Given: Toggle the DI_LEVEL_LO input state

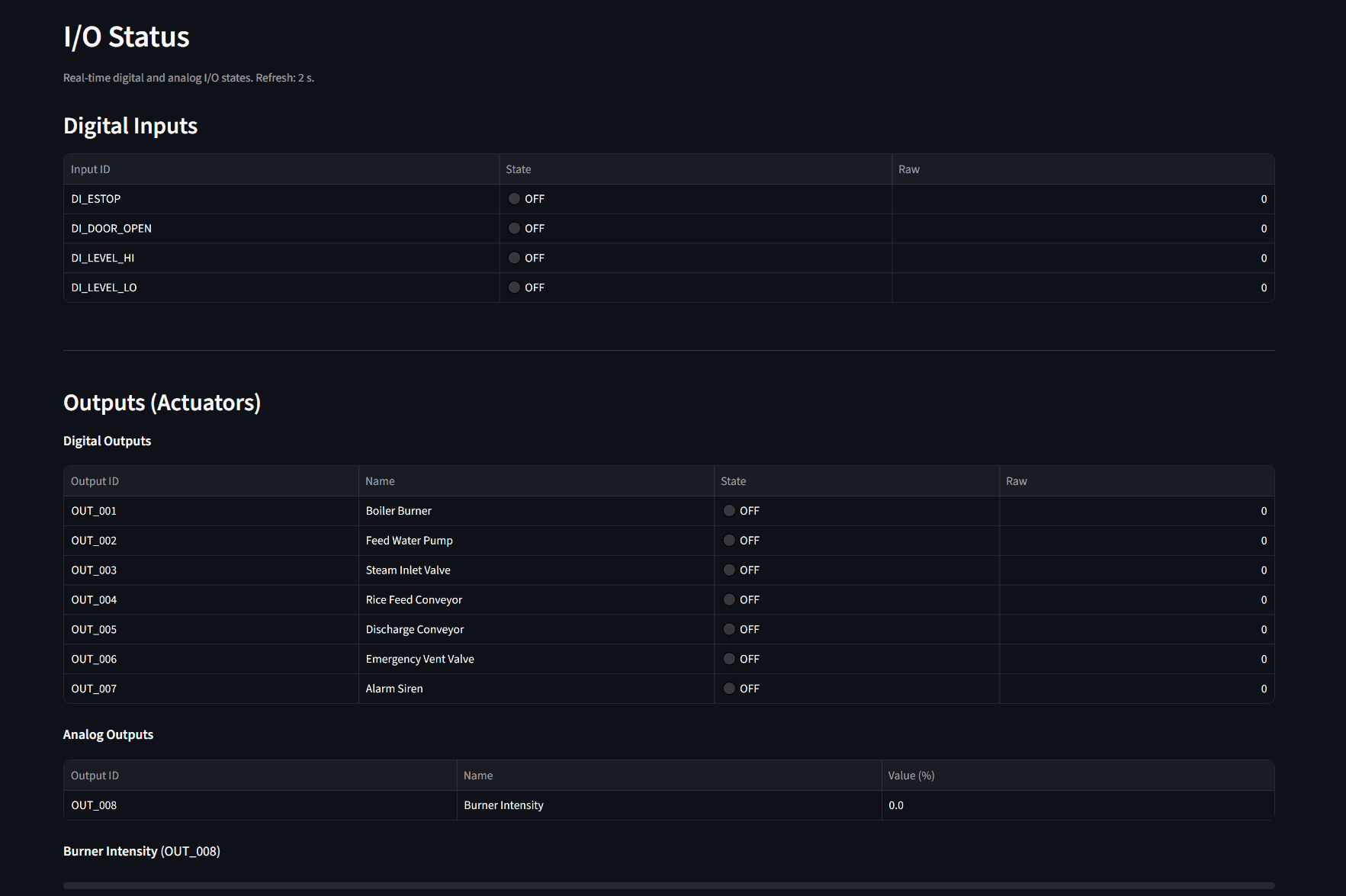Looking at the screenshot, I should [515, 287].
